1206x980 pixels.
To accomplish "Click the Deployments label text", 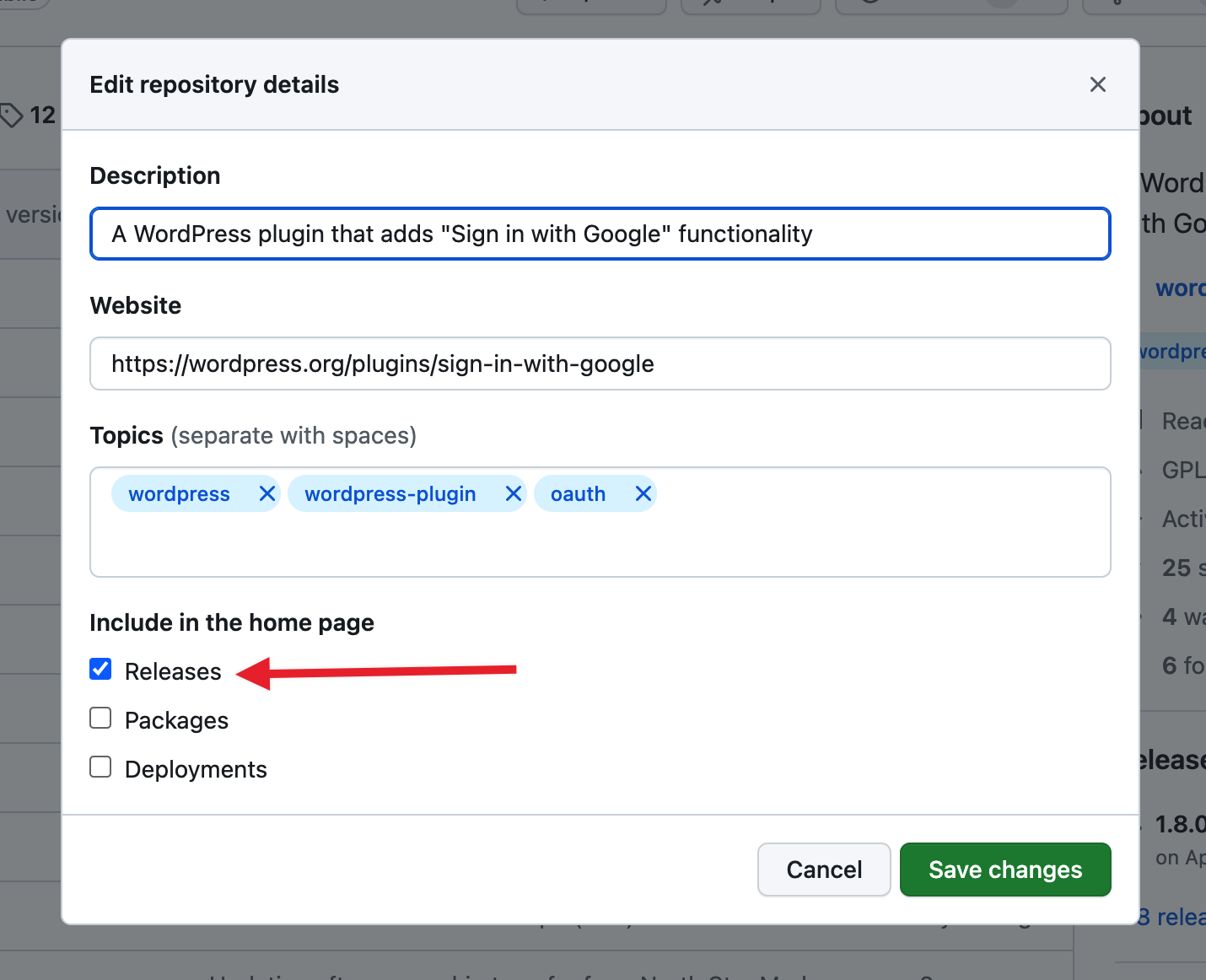I will tap(196, 769).
